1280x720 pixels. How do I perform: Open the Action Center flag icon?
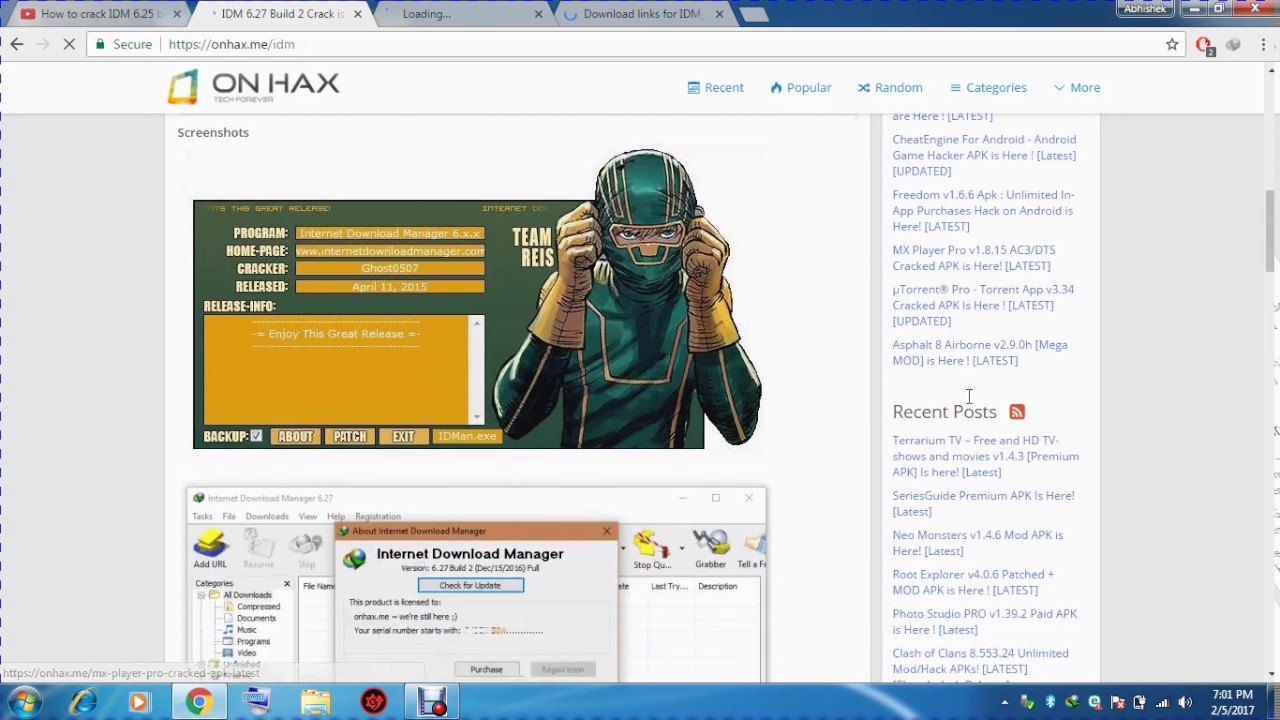coord(1117,702)
